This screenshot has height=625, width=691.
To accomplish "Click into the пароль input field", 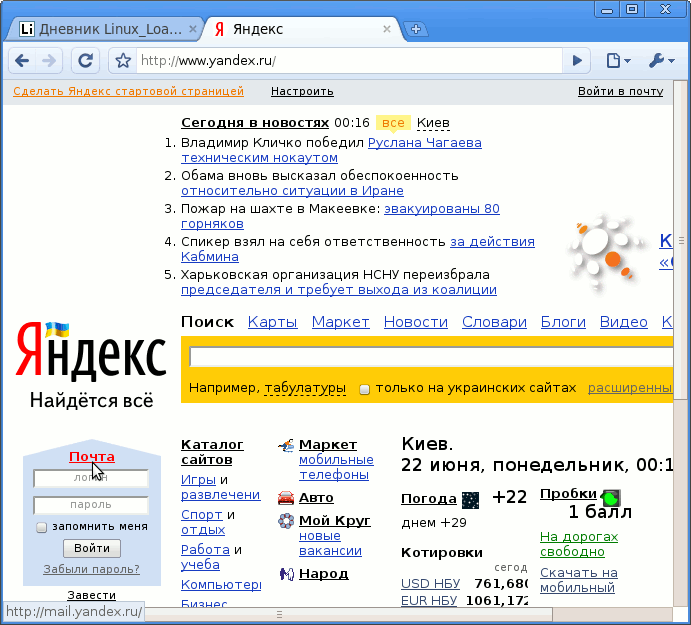I will pos(91,505).
